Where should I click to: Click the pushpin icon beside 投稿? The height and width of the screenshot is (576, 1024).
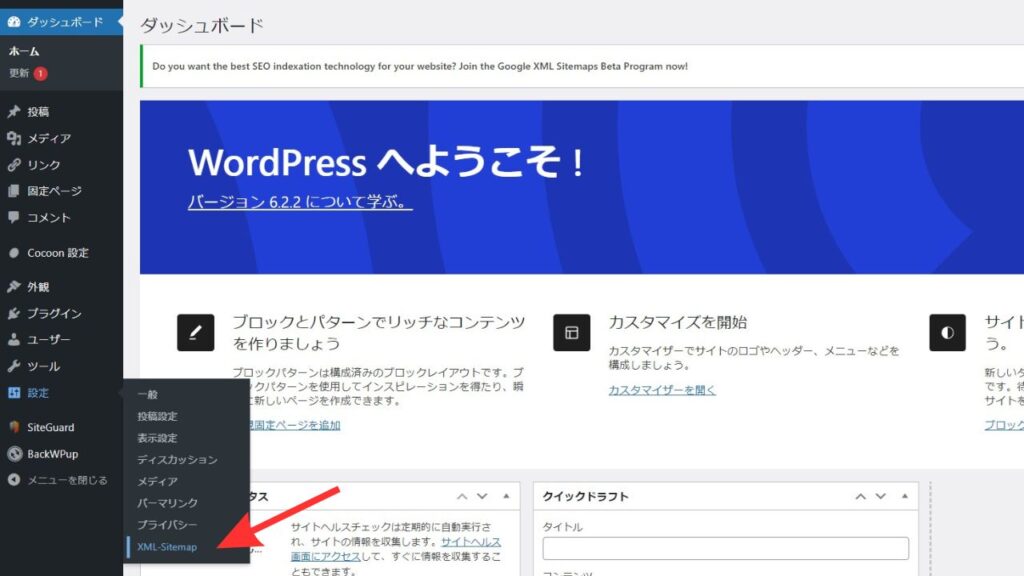[x=14, y=112]
